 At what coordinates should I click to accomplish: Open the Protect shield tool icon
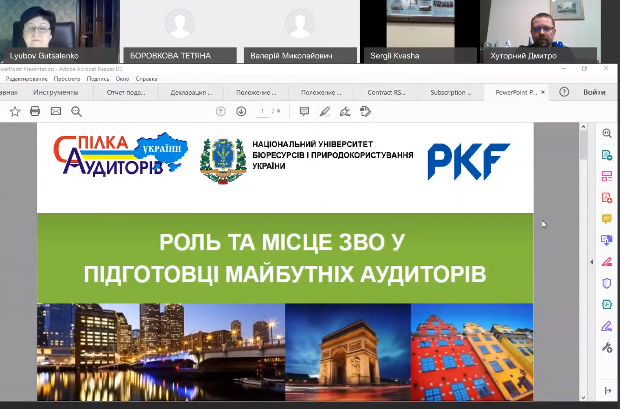tap(607, 283)
